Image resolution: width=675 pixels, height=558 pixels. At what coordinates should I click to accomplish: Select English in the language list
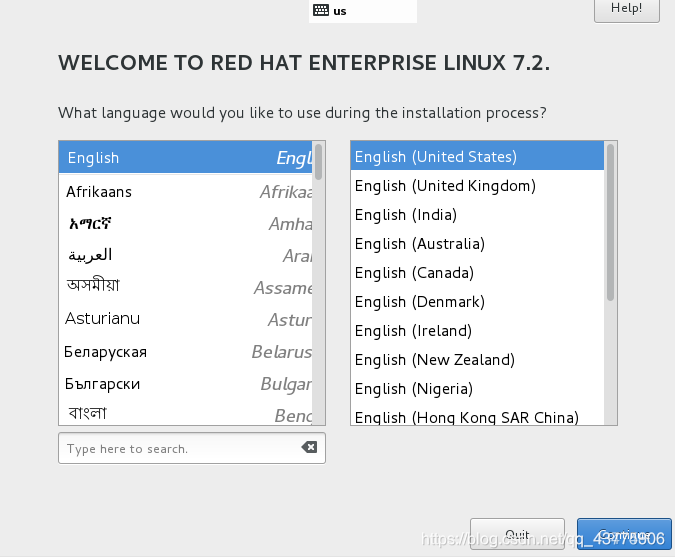186,158
